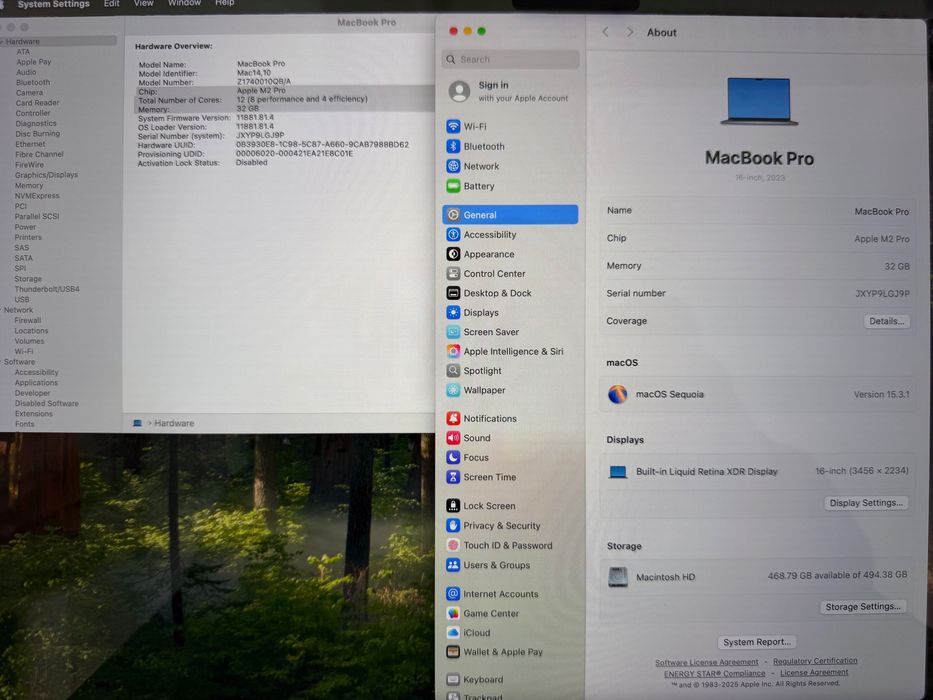The width and height of the screenshot is (933, 700).
Task: Open Touch ID & Password icon
Action: 453,545
